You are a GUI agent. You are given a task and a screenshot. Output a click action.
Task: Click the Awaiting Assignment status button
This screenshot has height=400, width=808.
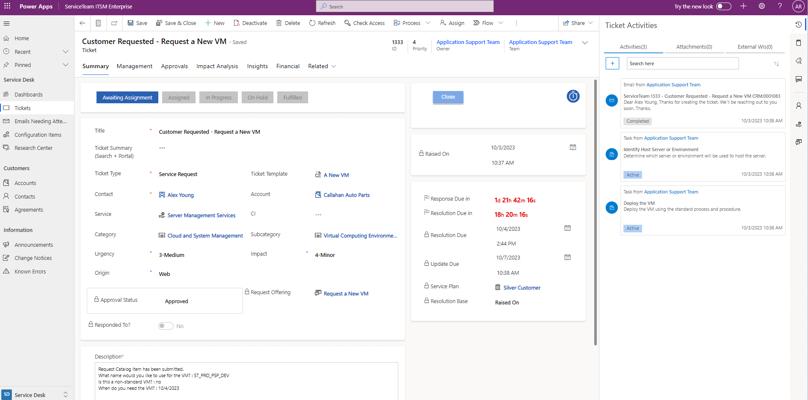127,97
